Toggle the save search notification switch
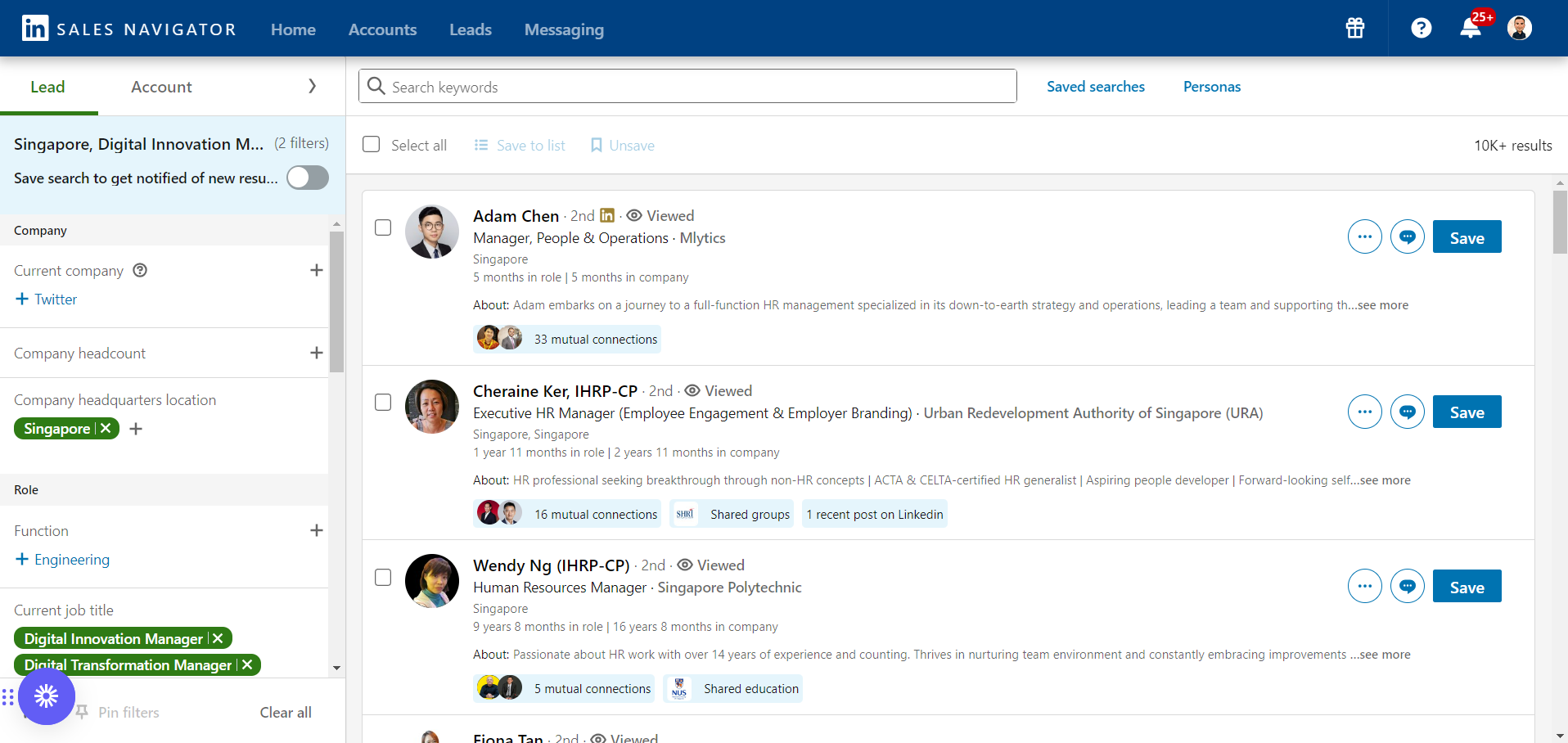The image size is (1568, 743). pyautogui.click(x=308, y=178)
